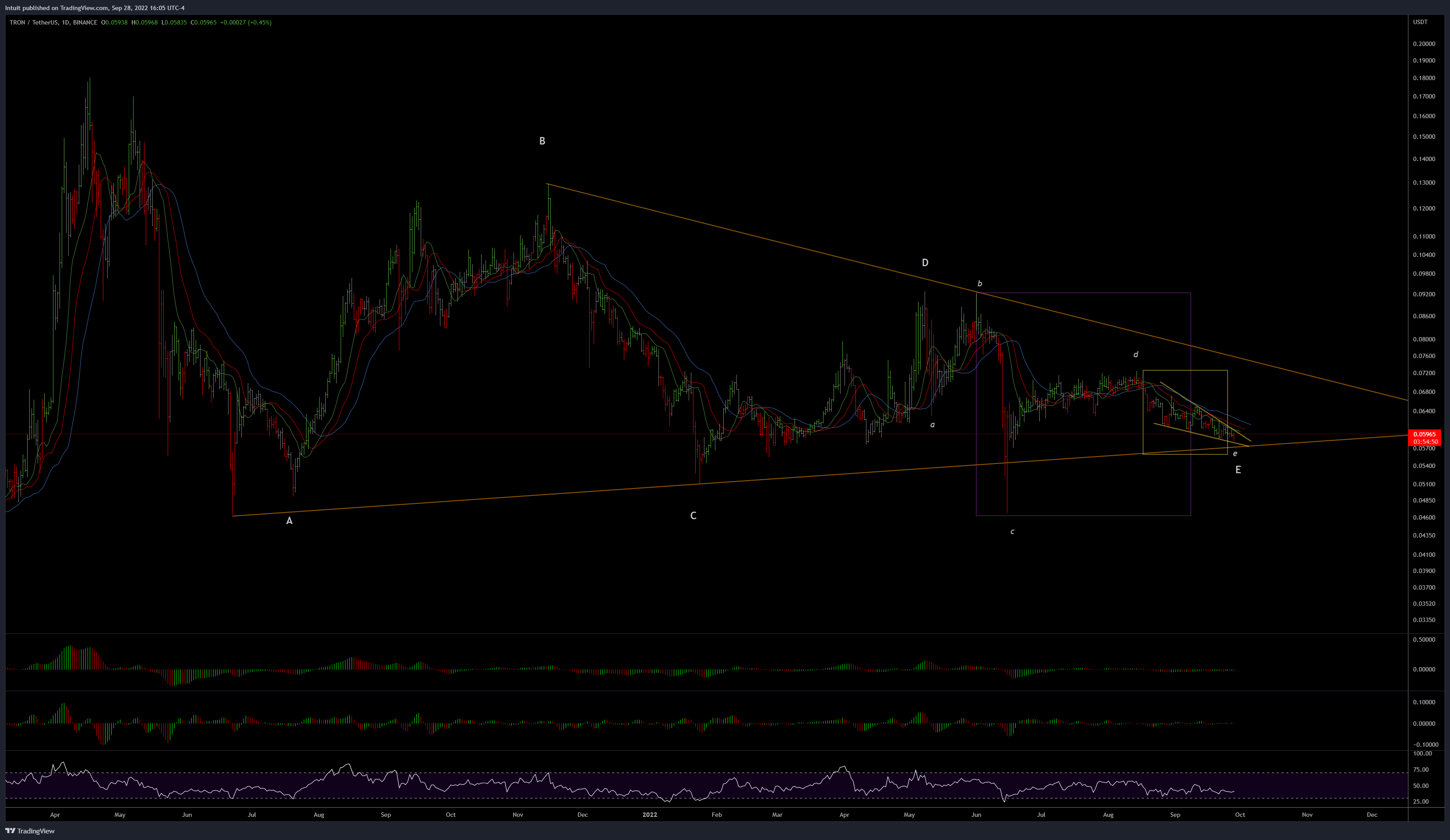Click the 0.13000 price axis label

point(1424,183)
